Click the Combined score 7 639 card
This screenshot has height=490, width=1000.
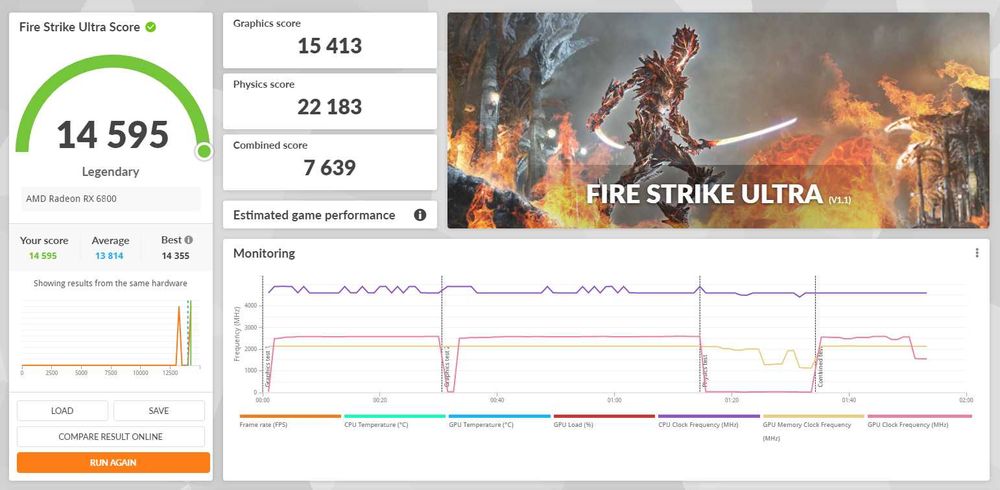click(x=330, y=162)
